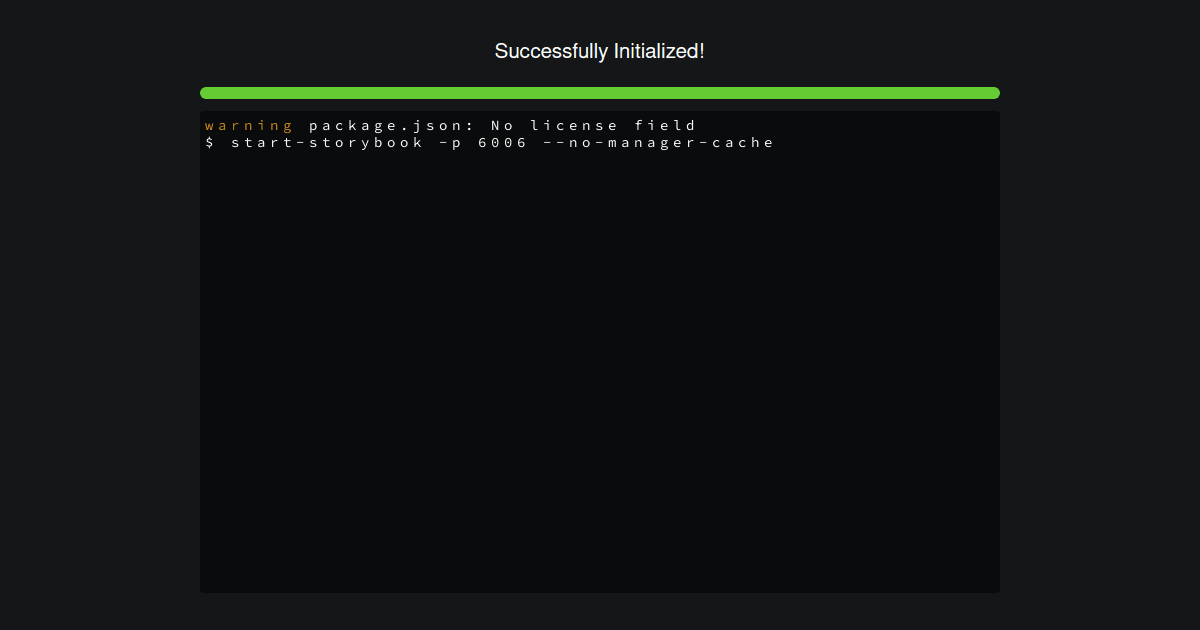
Task: Focus the terminal's second output line
Action: click(x=490, y=142)
